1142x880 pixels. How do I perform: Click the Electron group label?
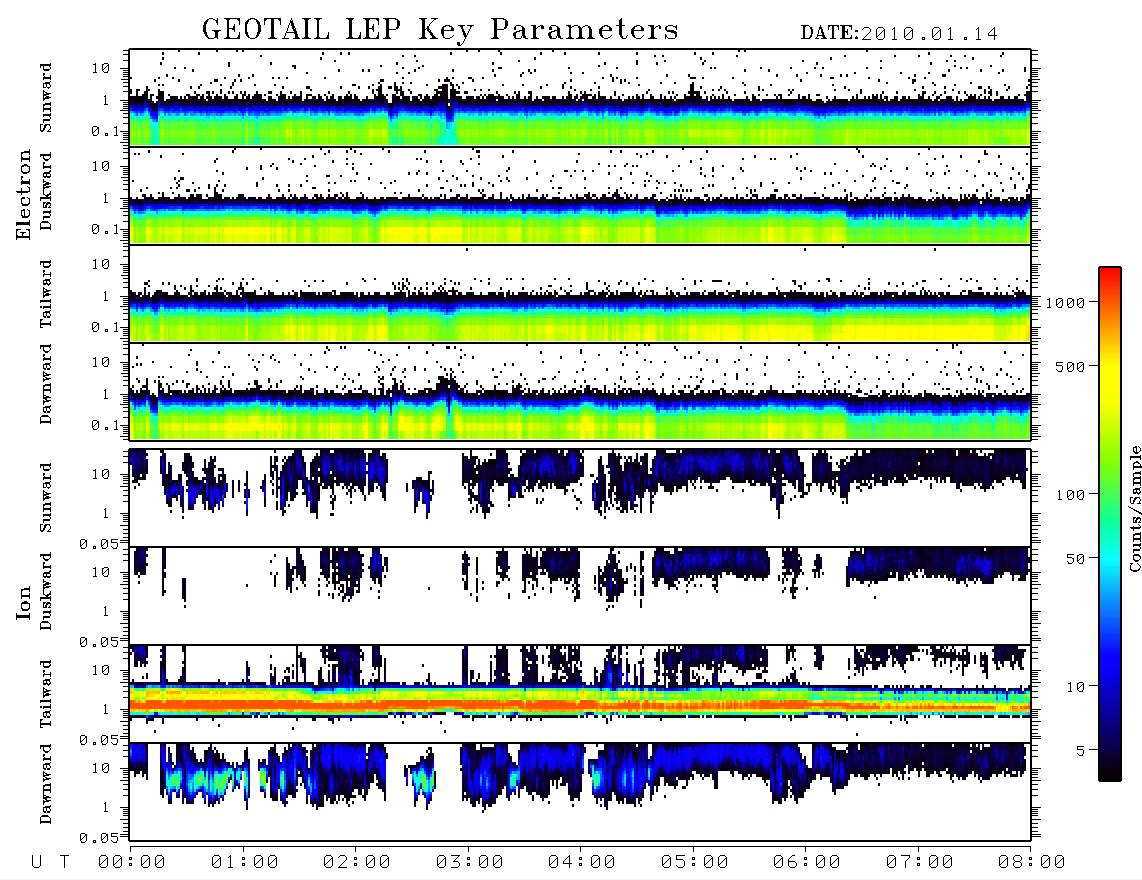click(x=23, y=194)
